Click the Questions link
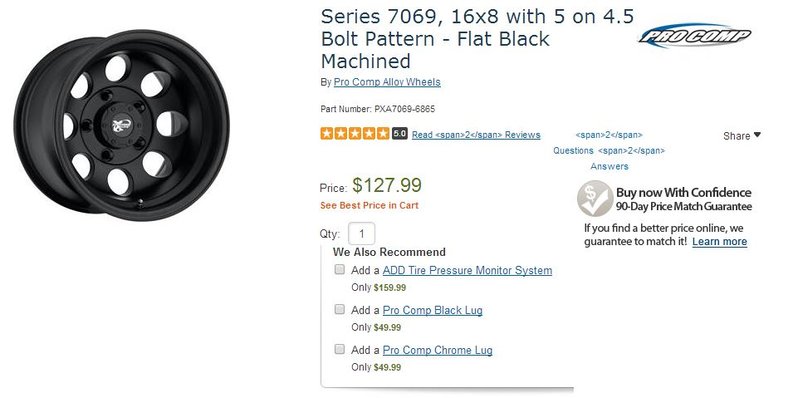Image resolution: width=798 pixels, height=398 pixels. (573, 151)
